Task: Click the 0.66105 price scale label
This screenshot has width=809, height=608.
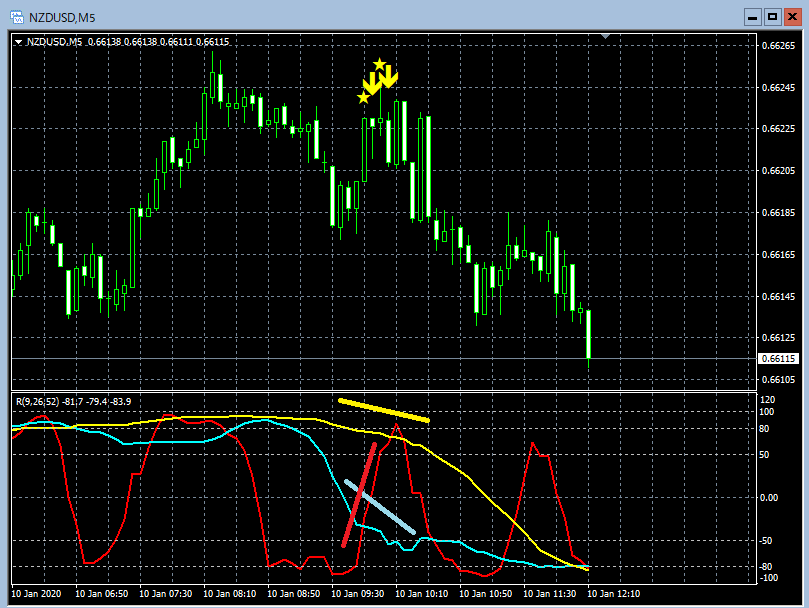Action: click(x=779, y=379)
